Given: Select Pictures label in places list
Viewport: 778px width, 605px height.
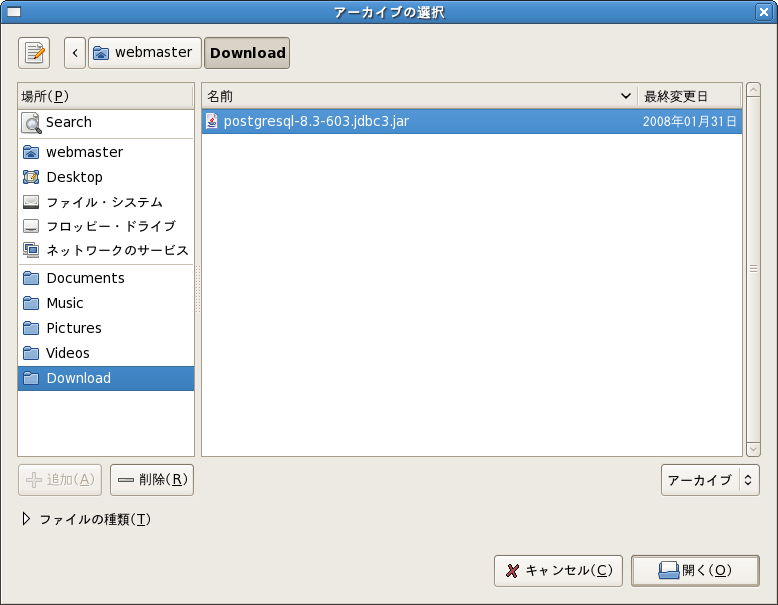Looking at the screenshot, I should click(x=74, y=328).
